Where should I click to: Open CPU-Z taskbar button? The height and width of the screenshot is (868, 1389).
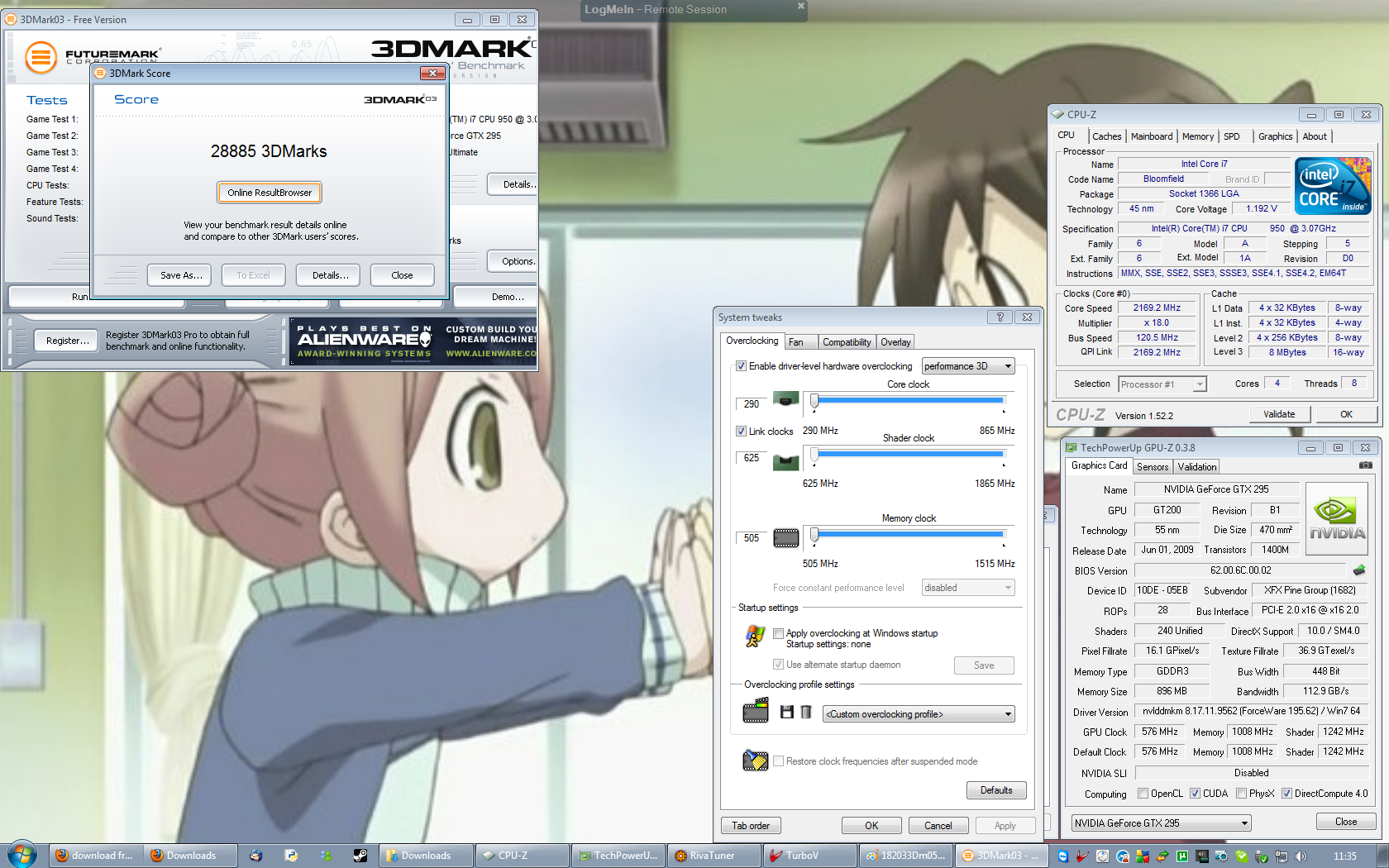[522, 856]
